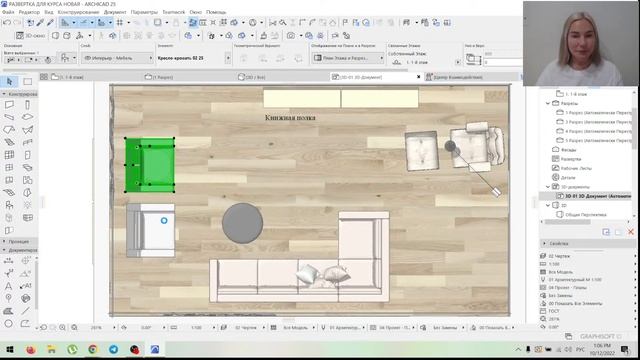Open Telegram from the taskbar
The height and width of the screenshot is (360, 640).
(x=113, y=349)
